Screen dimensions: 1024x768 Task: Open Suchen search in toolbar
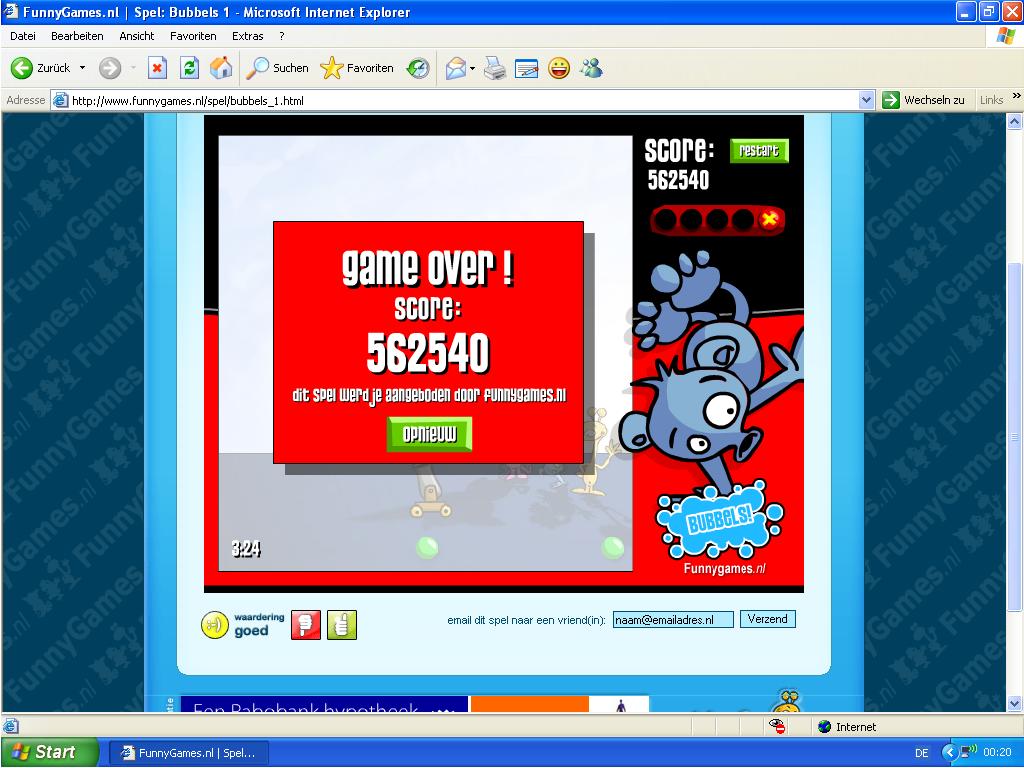(277, 68)
